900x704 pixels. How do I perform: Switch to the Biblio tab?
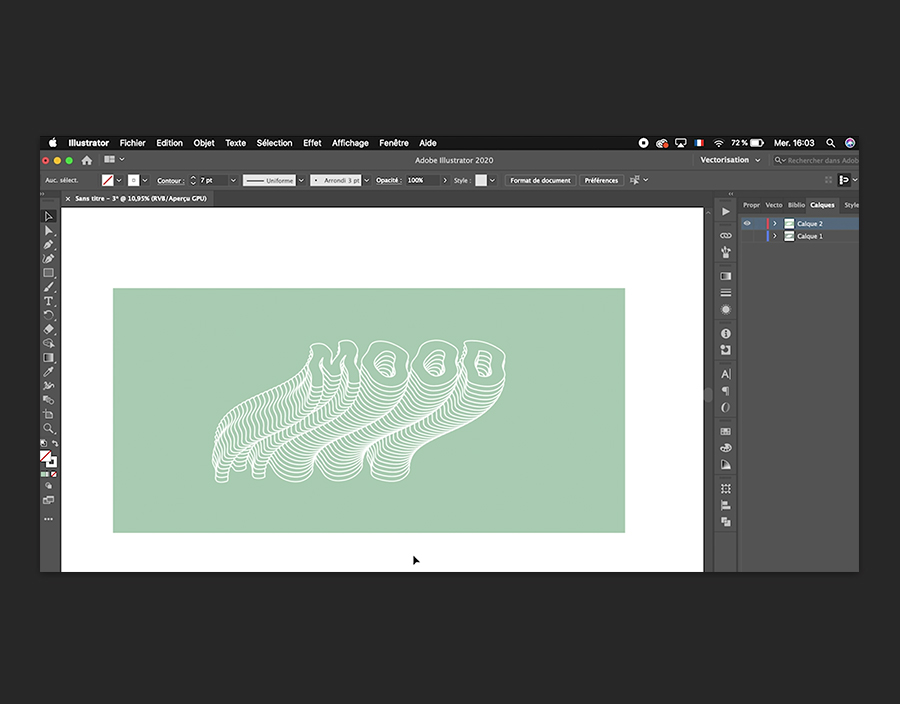point(796,205)
